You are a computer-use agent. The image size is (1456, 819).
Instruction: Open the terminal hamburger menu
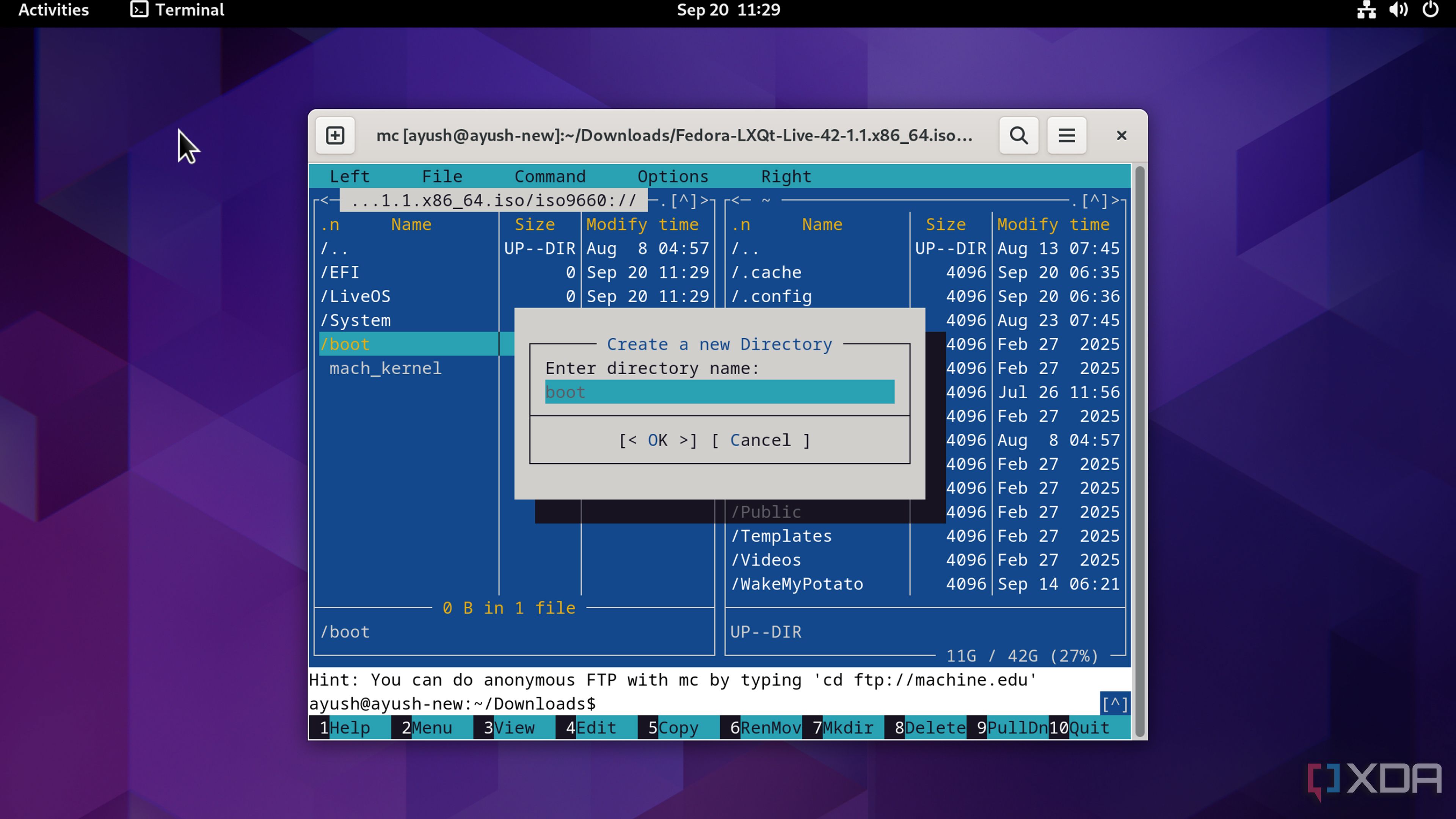tap(1067, 136)
